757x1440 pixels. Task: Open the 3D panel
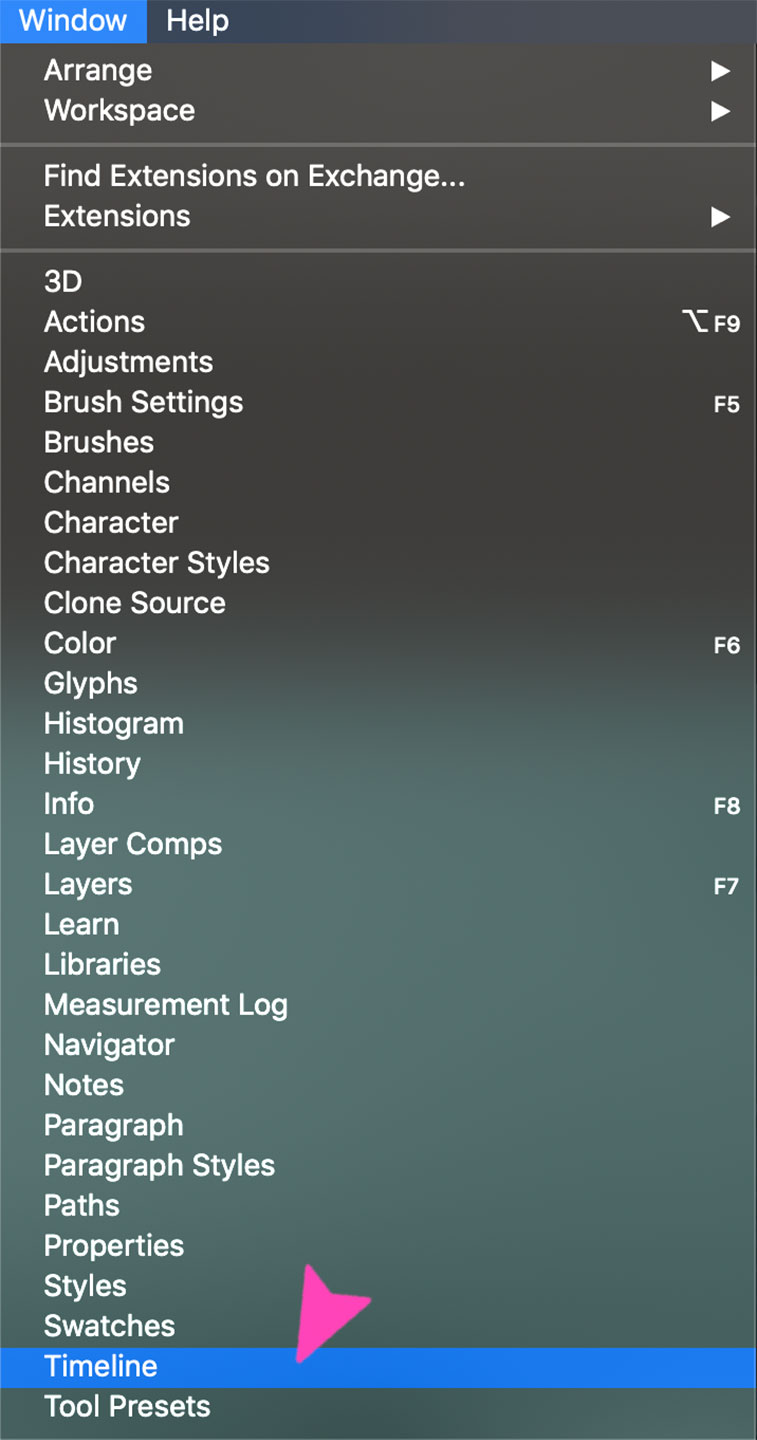tap(63, 282)
